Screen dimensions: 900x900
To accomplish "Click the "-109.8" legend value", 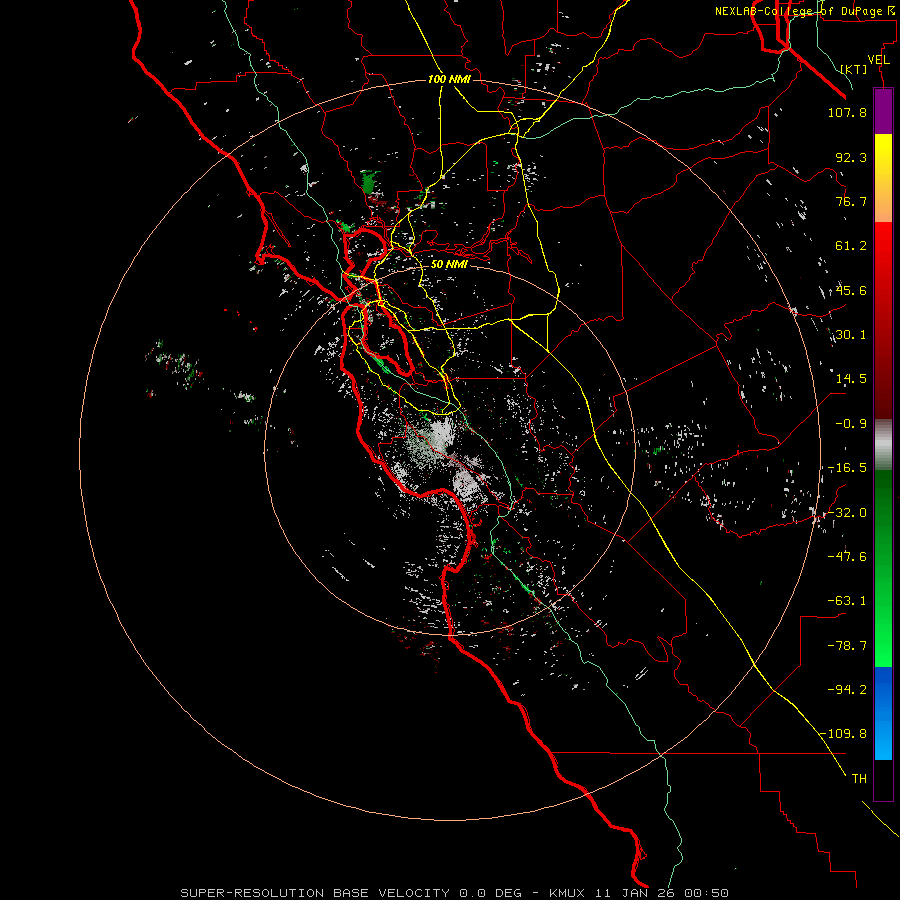I will pyautogui.click(x=844, y=734).
